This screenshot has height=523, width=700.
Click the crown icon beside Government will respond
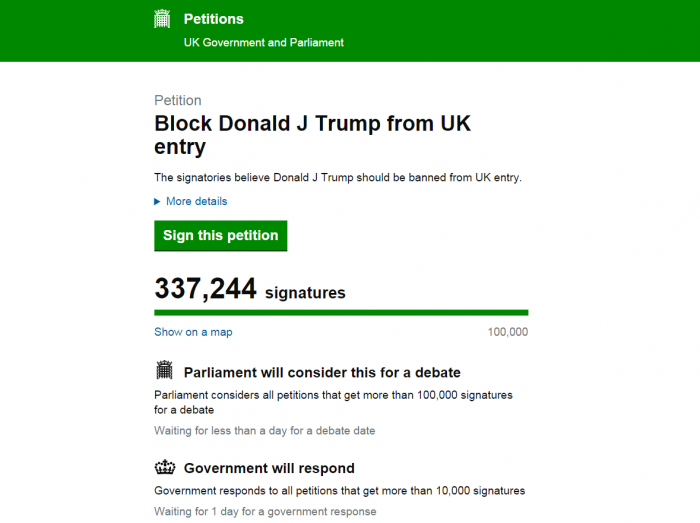(x=165, y=467)
